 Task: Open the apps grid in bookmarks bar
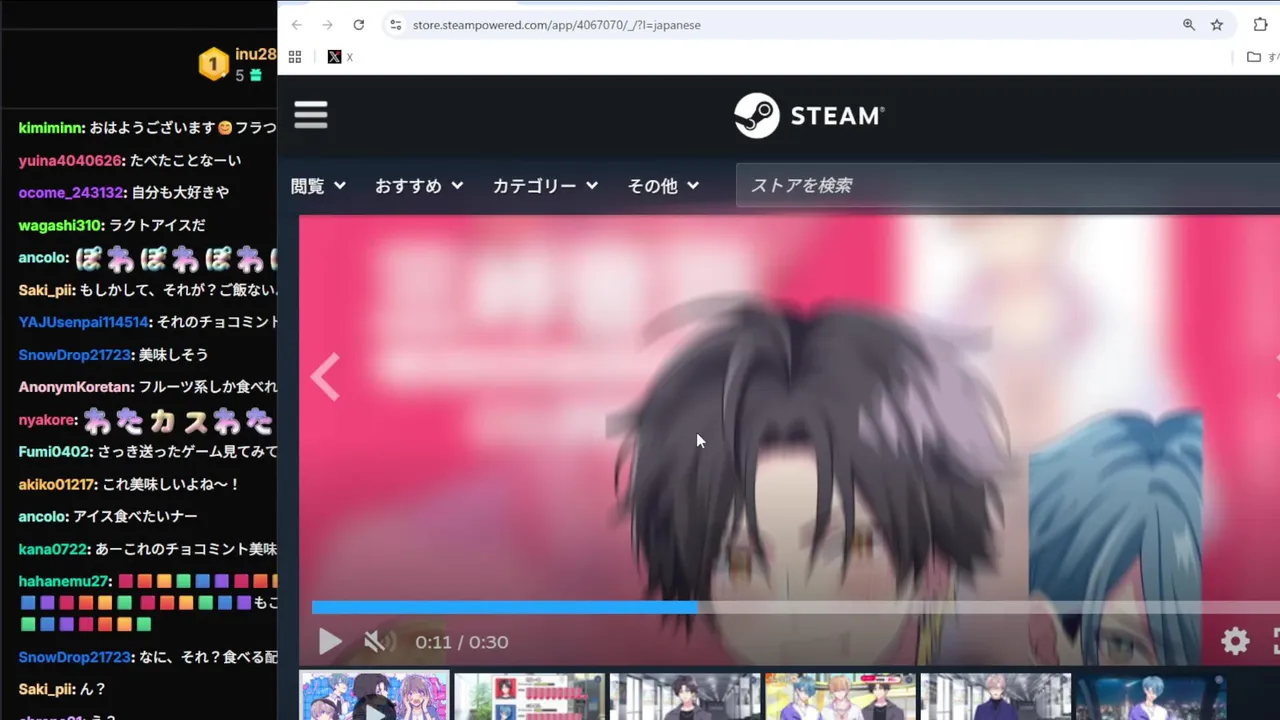pos(295,57)
